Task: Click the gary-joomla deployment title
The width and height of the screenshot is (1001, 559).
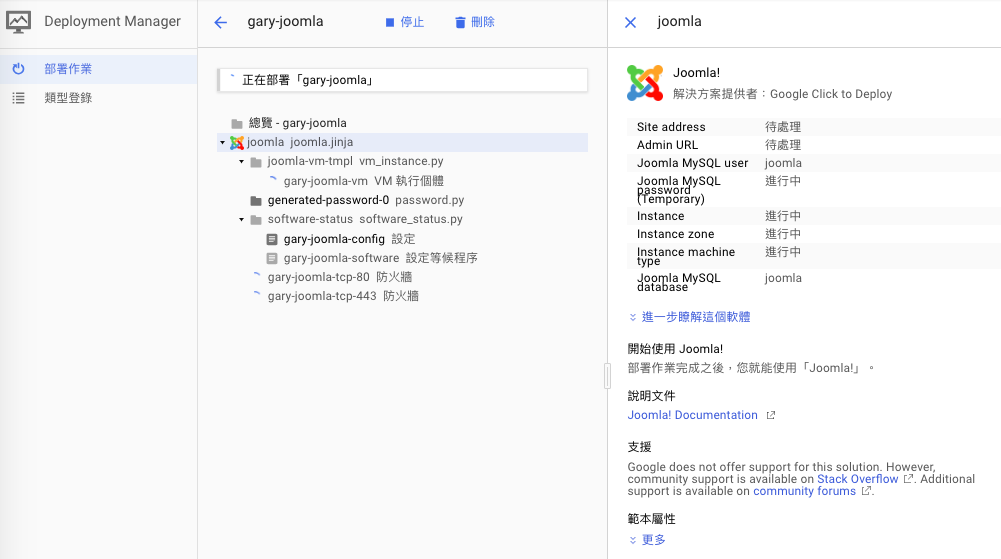Action: [x=285, y=22]
